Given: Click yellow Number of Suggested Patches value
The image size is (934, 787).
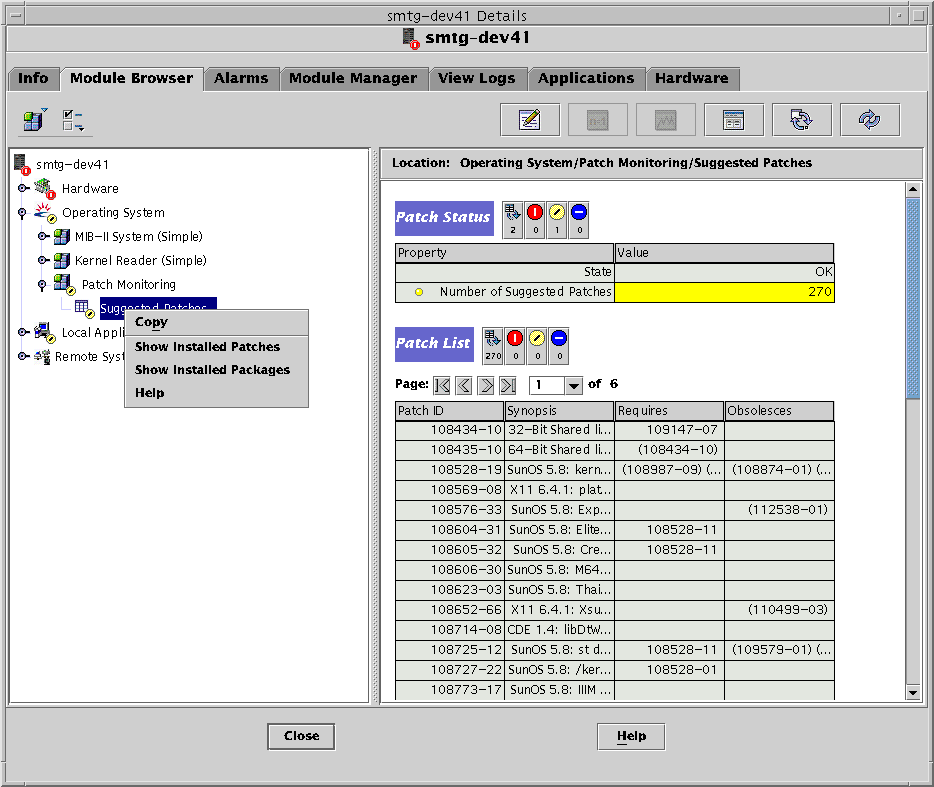Looking at the screenshot, I should click(724, 292).
